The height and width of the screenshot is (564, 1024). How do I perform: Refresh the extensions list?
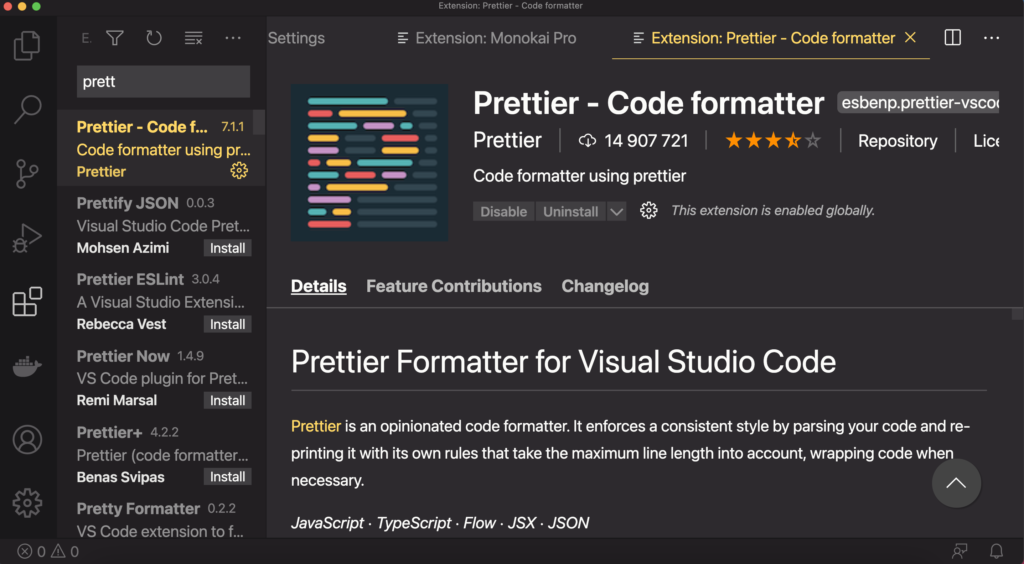pyautogui.click(x=154, y=39)
